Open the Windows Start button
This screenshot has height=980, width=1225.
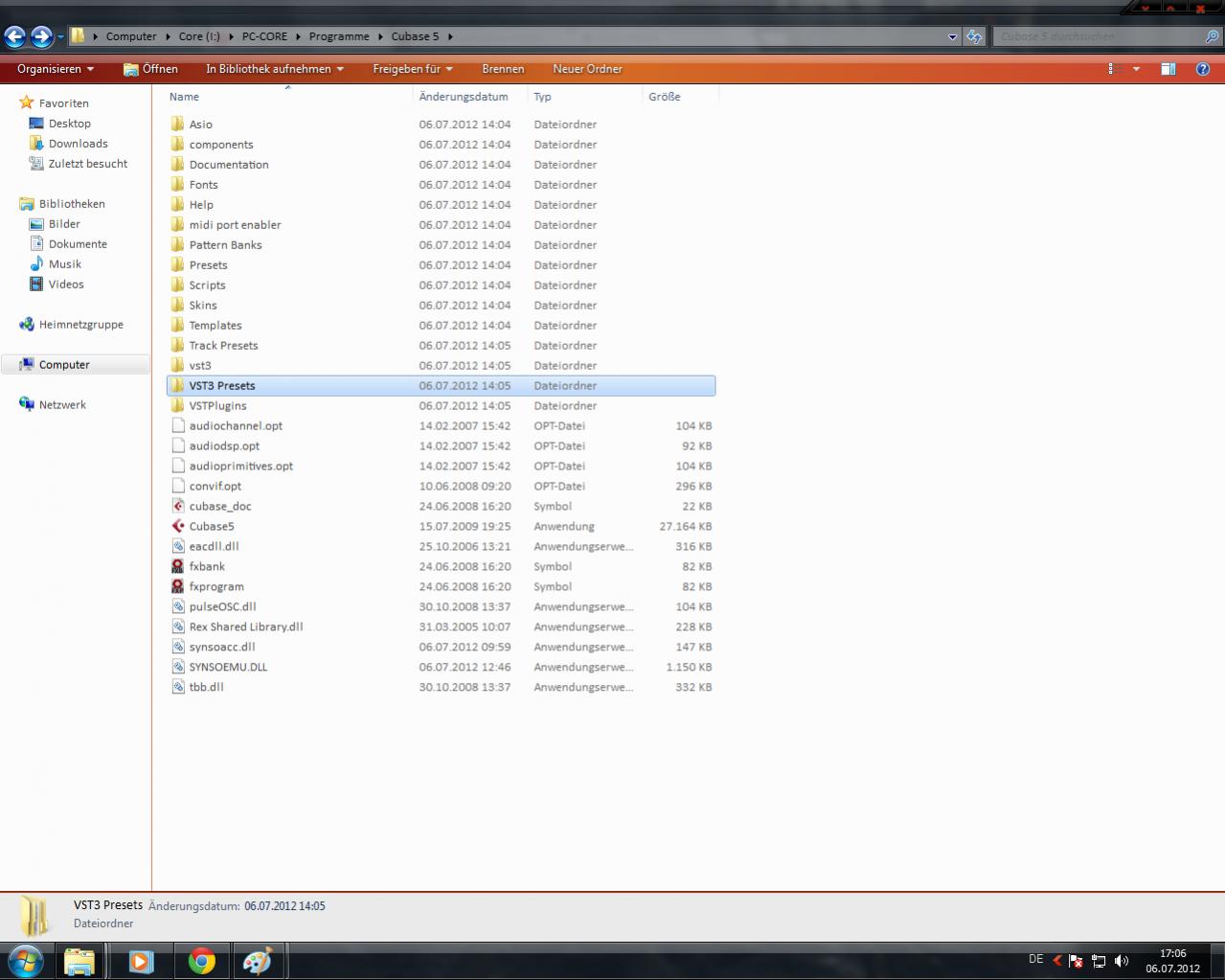pos(25,961)
